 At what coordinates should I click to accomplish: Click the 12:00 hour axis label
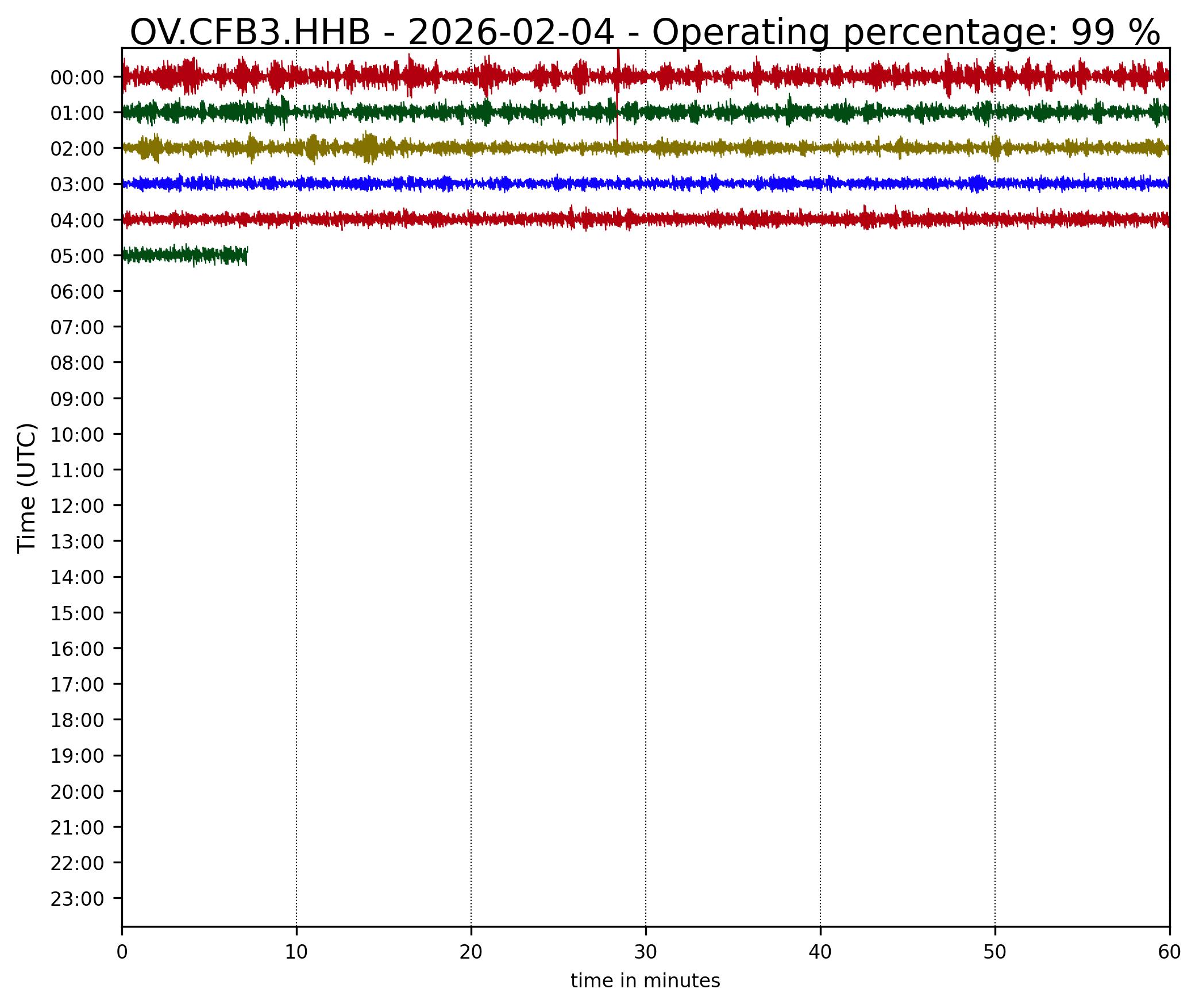pos(76,506)
